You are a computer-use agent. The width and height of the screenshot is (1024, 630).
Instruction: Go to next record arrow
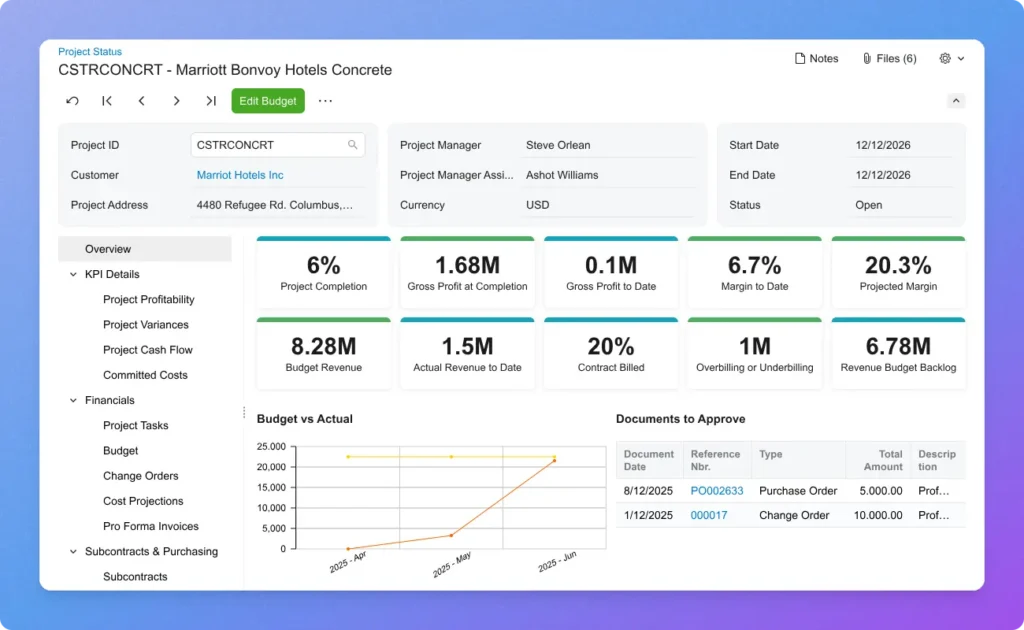(176, 101)
